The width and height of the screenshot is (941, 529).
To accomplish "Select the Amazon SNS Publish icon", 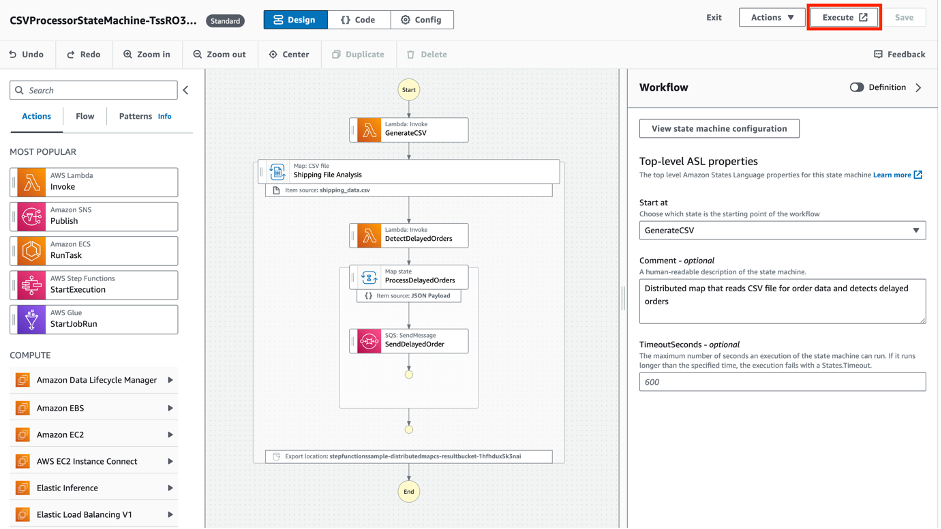I will click(31, 217).
